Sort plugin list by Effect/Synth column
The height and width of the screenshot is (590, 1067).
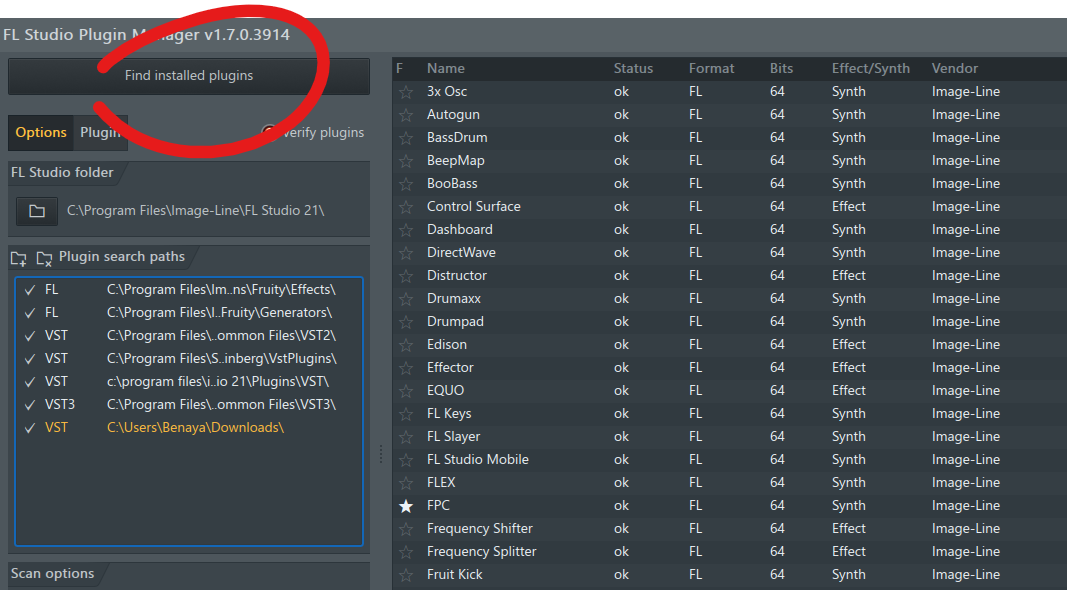[870, 69]
